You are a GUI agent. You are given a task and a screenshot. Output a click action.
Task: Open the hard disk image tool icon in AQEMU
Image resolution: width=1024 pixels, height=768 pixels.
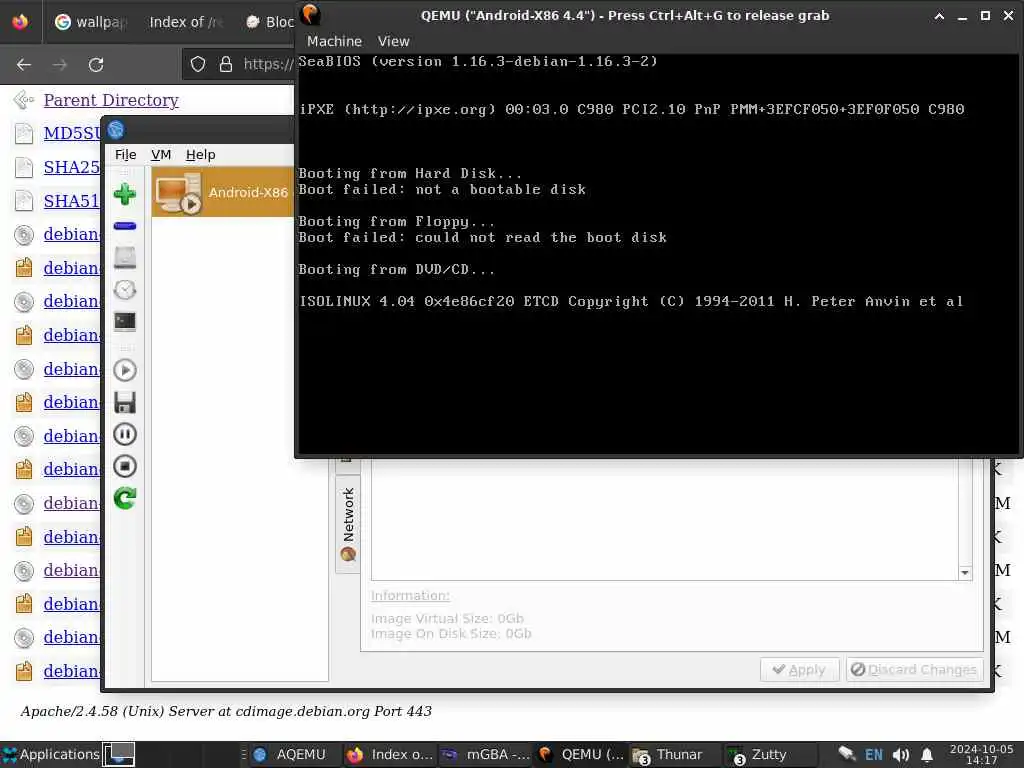[x=125, y=258]
